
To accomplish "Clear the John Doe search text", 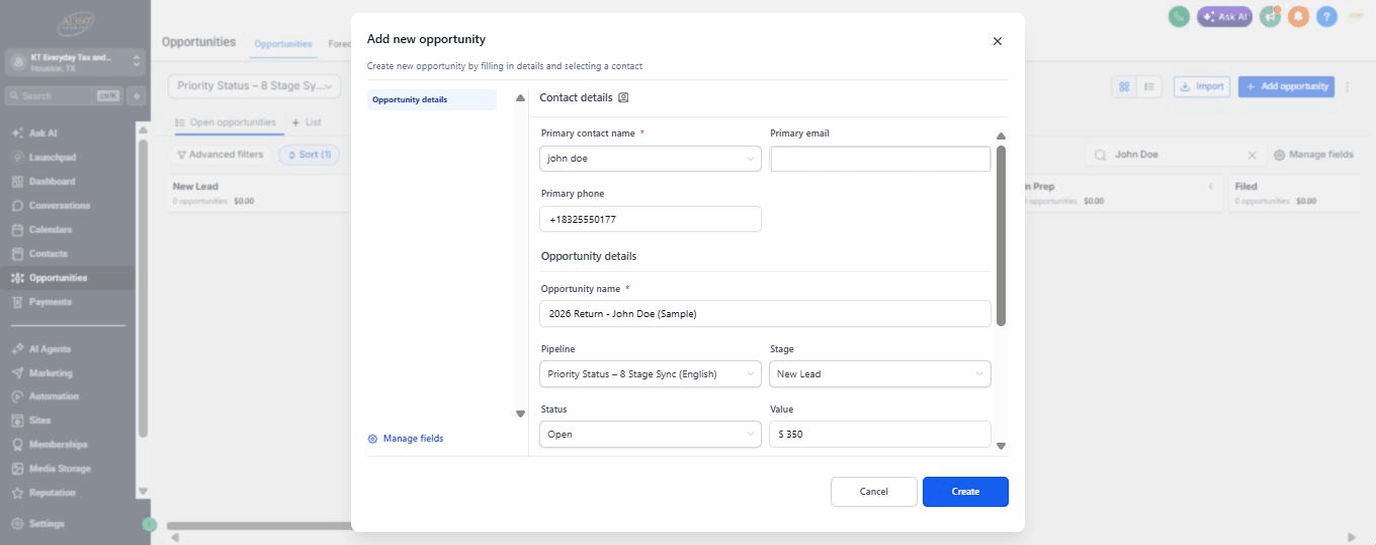I will coord(1251,155).
